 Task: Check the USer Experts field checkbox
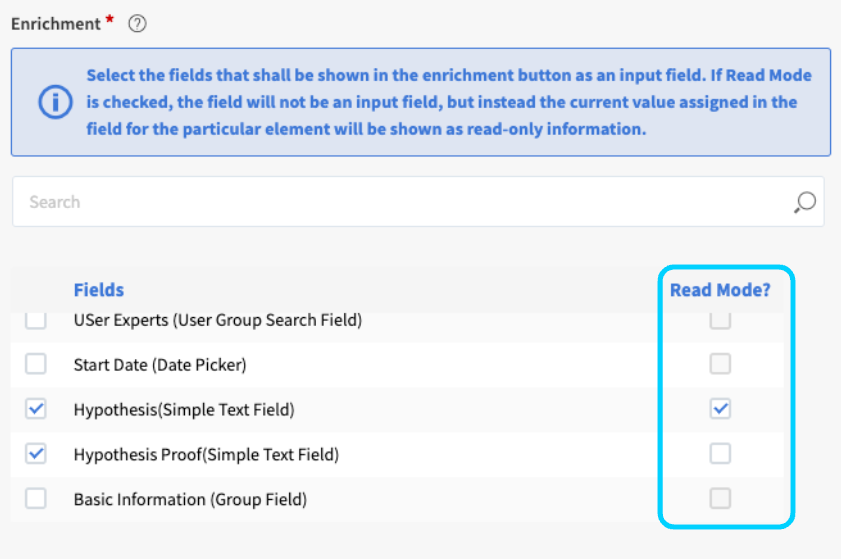pos(36,320)
